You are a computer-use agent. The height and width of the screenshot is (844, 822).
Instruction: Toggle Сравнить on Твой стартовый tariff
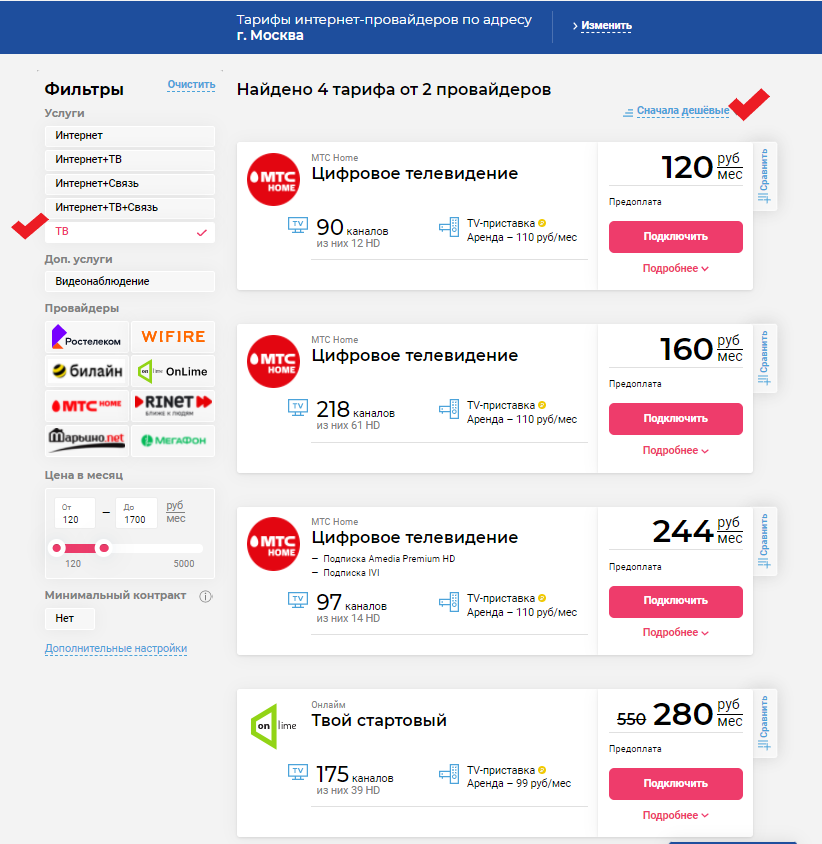[764, 723]
